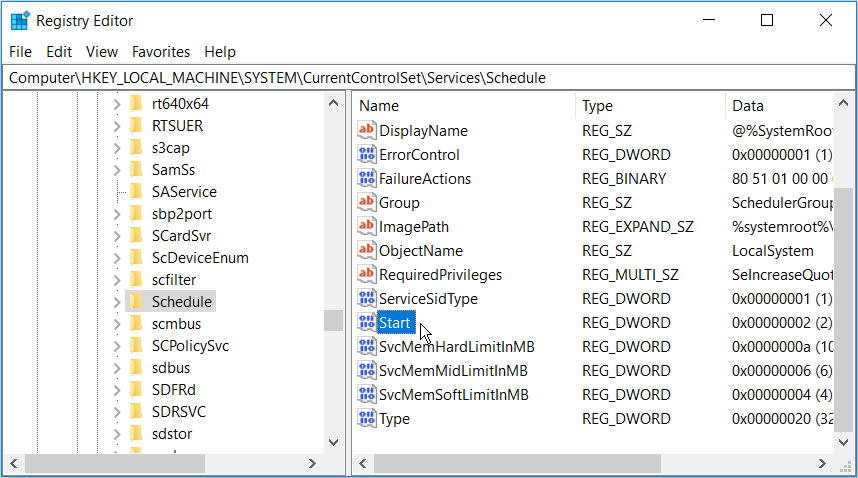The image size is (858, 478).
Task: Click the Type DWORD value icon
Action: point(366,419)
